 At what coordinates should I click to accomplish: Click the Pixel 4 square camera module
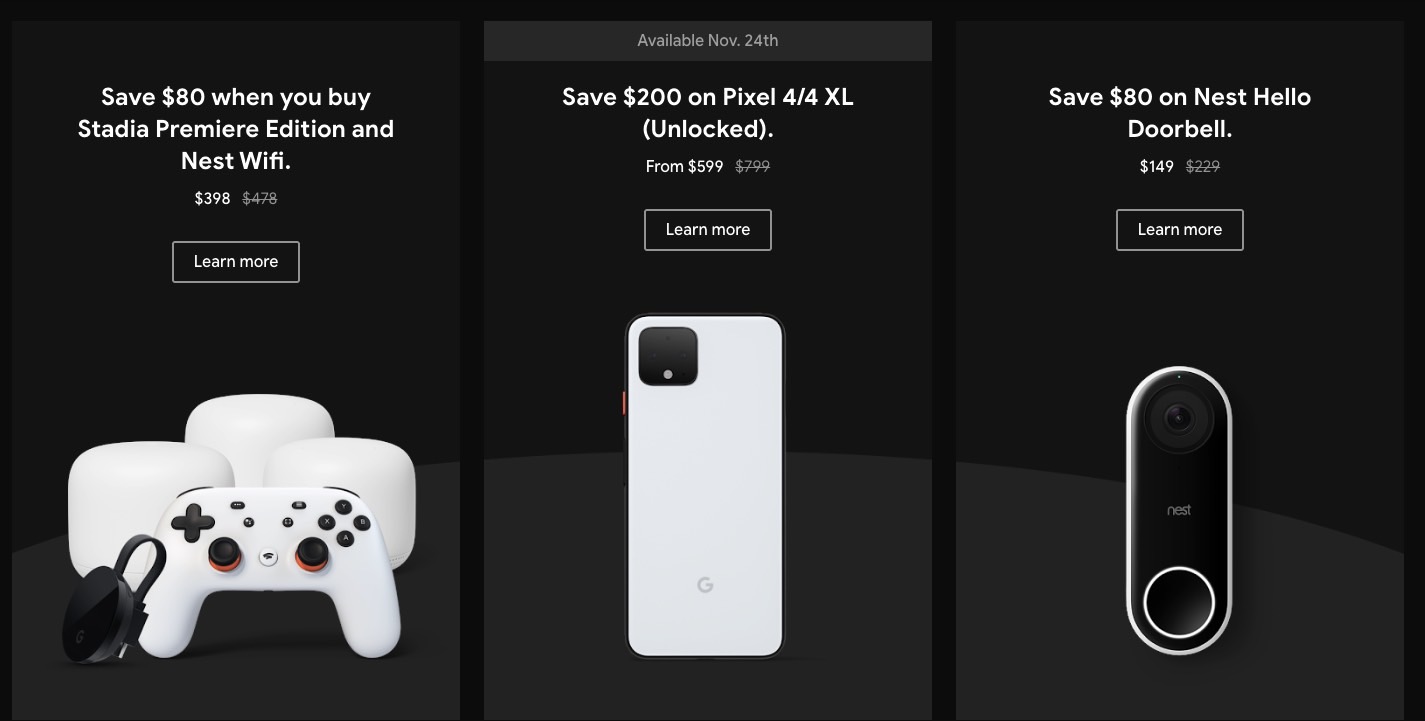(668, 355)
